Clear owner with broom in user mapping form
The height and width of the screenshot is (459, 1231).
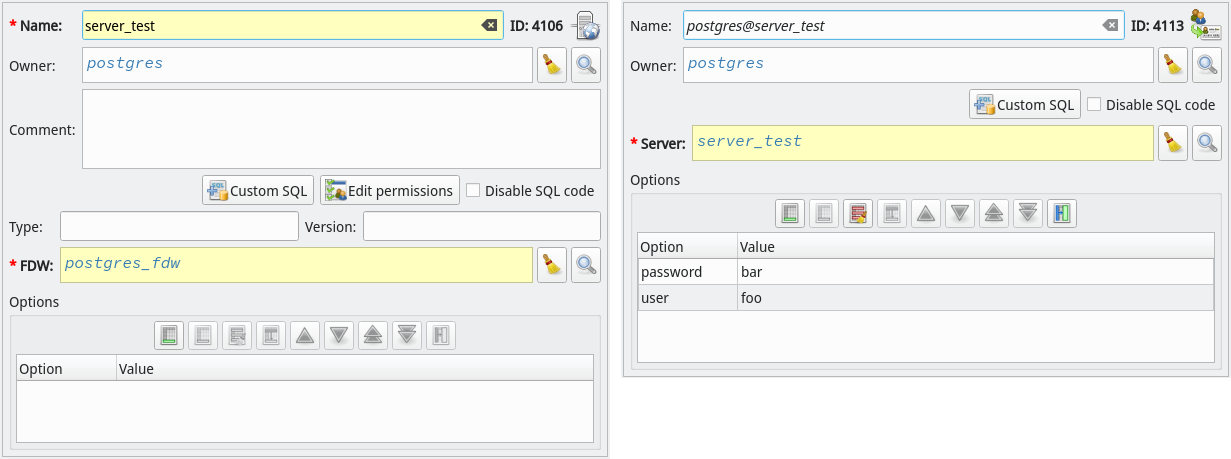coord(1173,65)
